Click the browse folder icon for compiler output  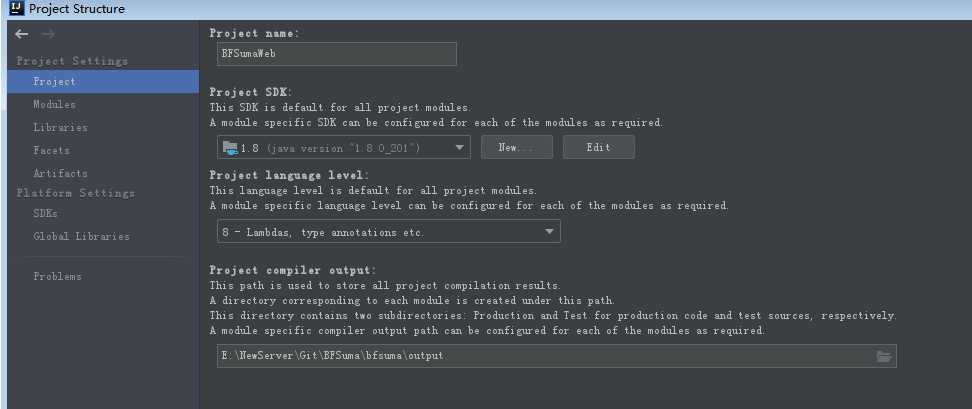[883, 356]
